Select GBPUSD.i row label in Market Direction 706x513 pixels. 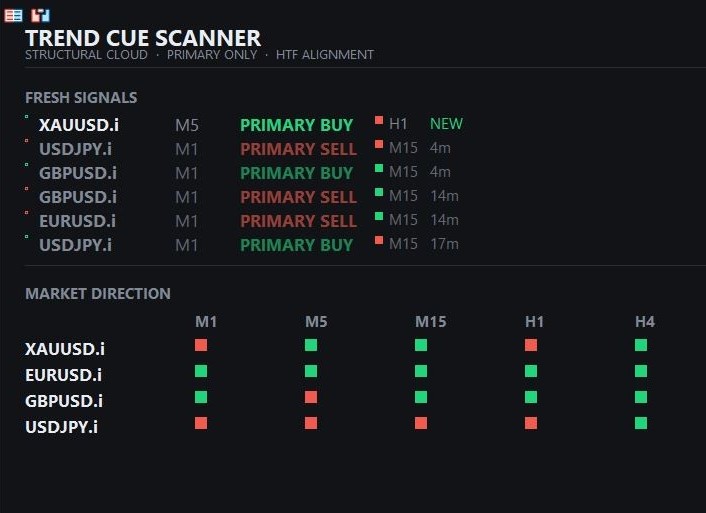[64, 401]
